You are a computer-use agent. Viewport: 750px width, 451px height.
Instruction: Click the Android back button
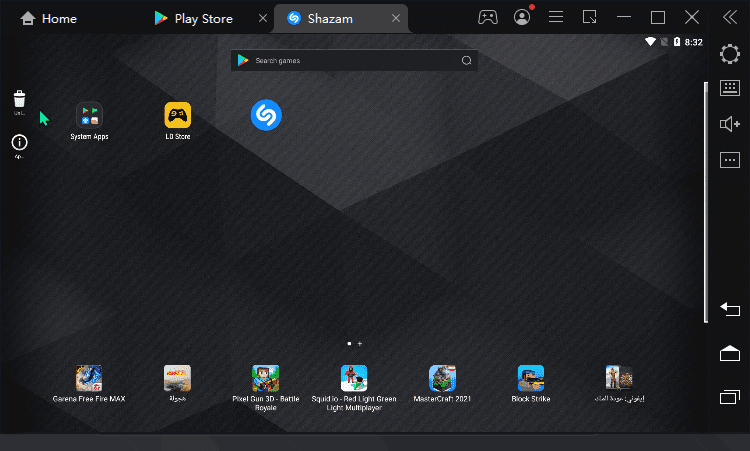tap(730, 309)
